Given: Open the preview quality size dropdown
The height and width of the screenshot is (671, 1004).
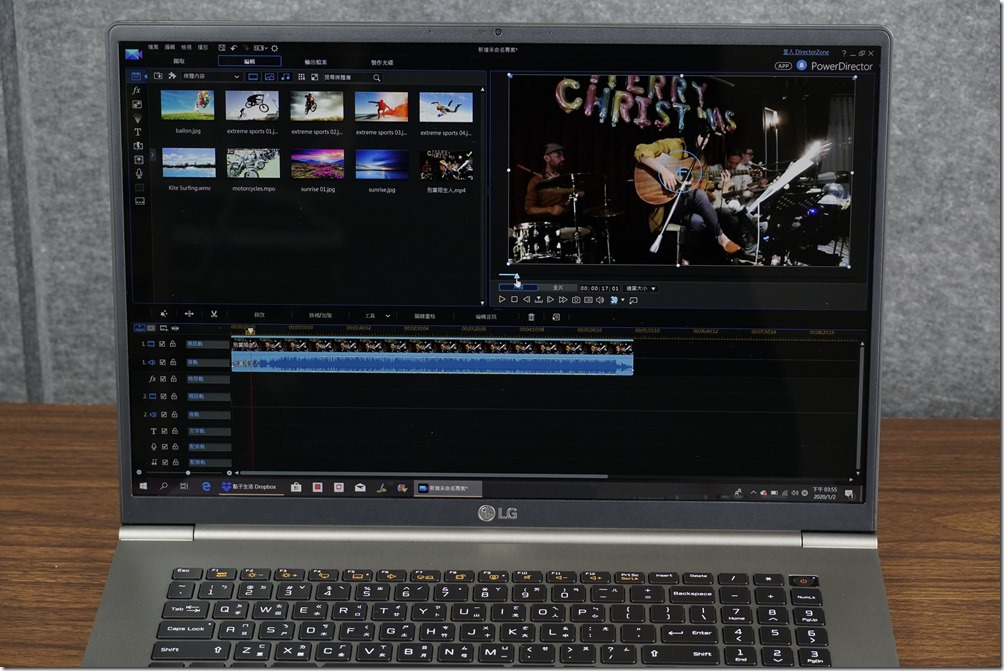Looking at the screenshot, I should 641,288.
